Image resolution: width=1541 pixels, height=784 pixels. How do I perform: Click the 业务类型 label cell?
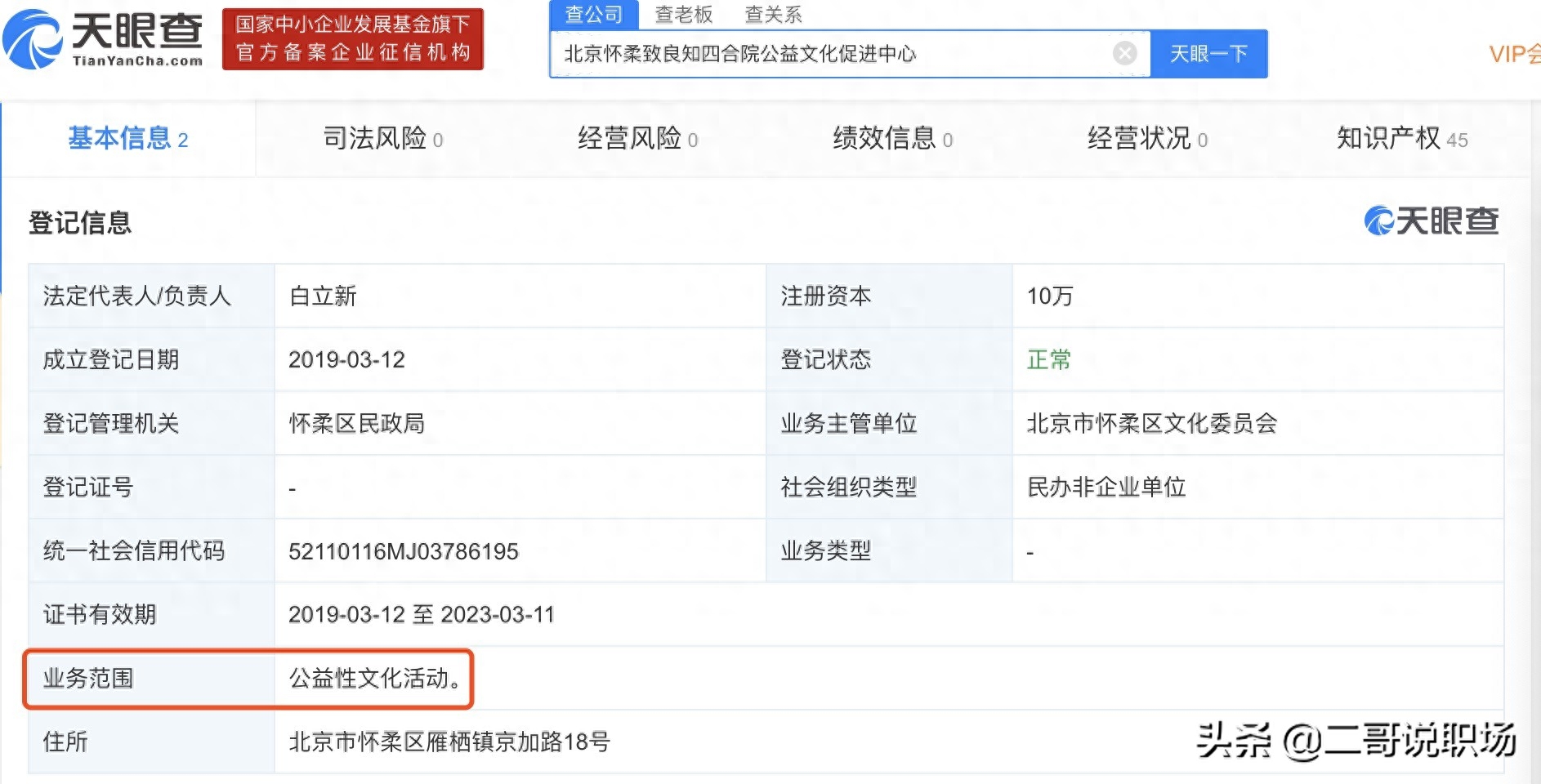[x=889, y=550]
